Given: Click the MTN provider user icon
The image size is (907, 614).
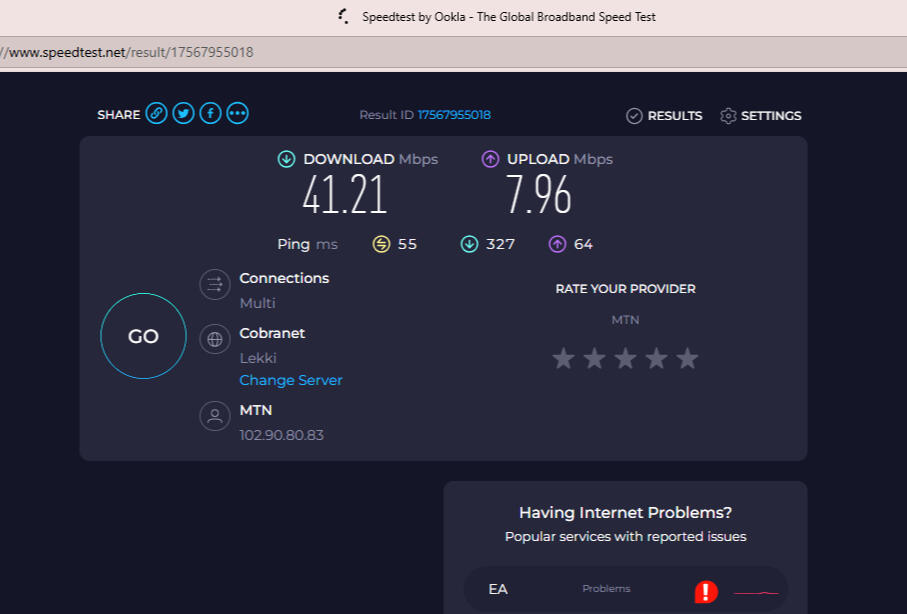Looking at the screenshot, I should click(214, 416).
